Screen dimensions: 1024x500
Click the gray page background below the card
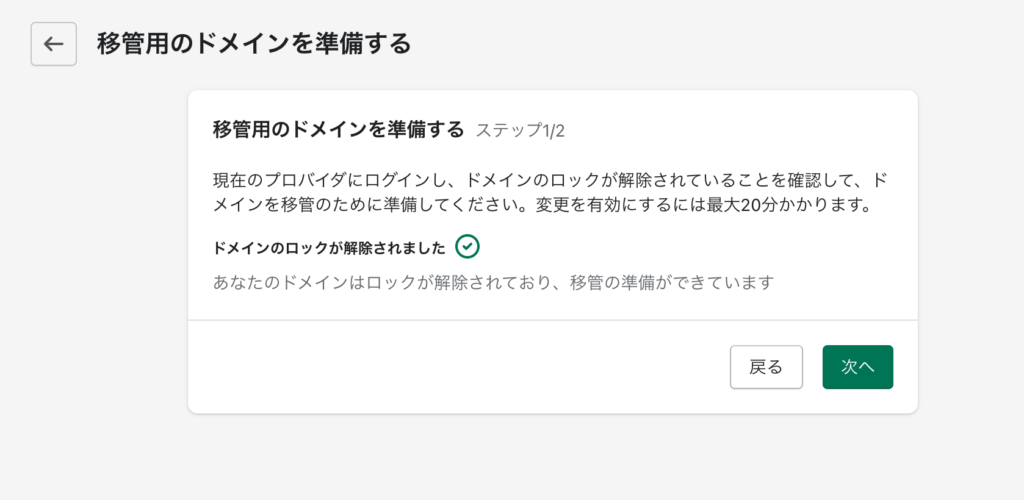[552, 457]
